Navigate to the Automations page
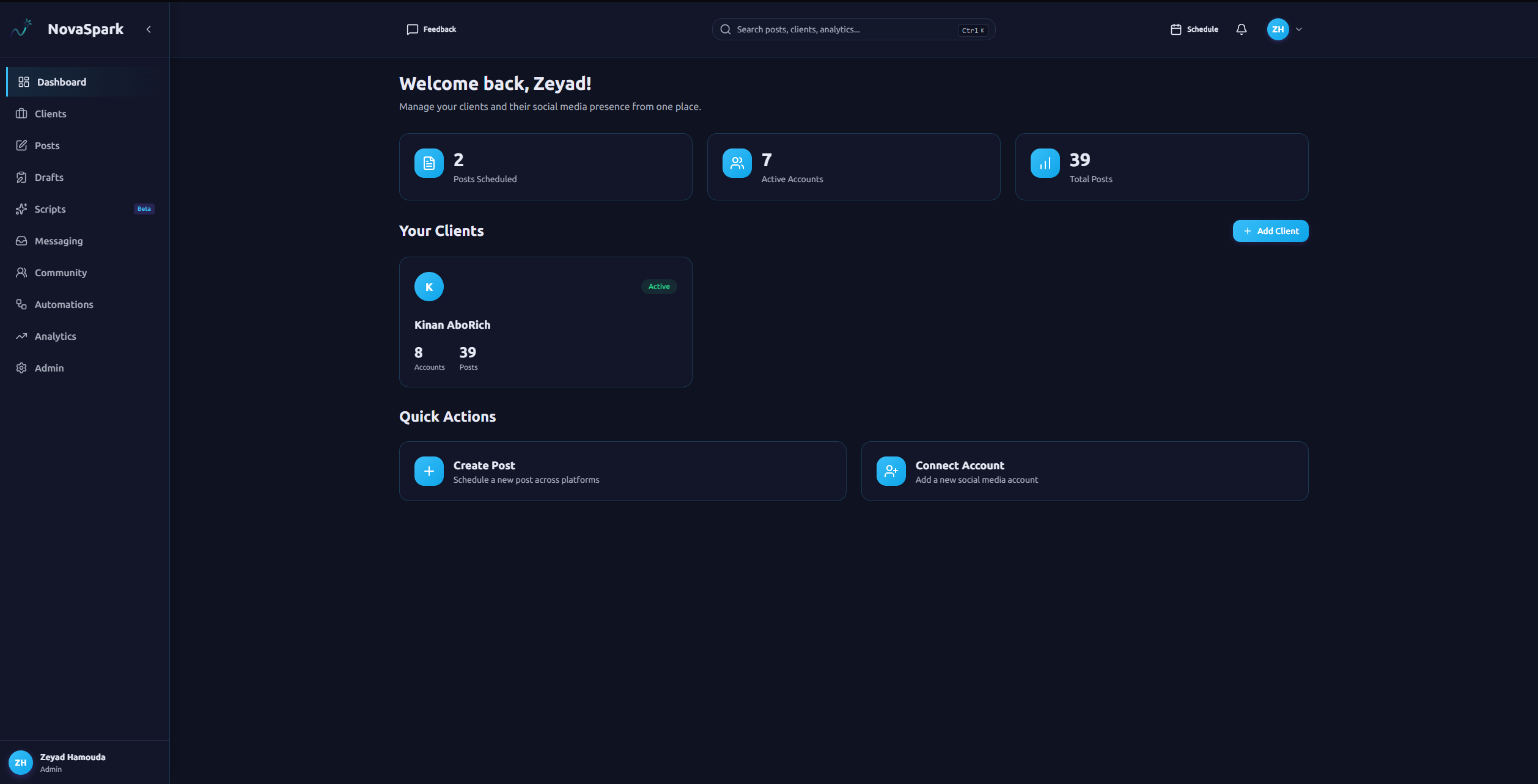Viewport: 1538px width, 784px height. [64, 304]
